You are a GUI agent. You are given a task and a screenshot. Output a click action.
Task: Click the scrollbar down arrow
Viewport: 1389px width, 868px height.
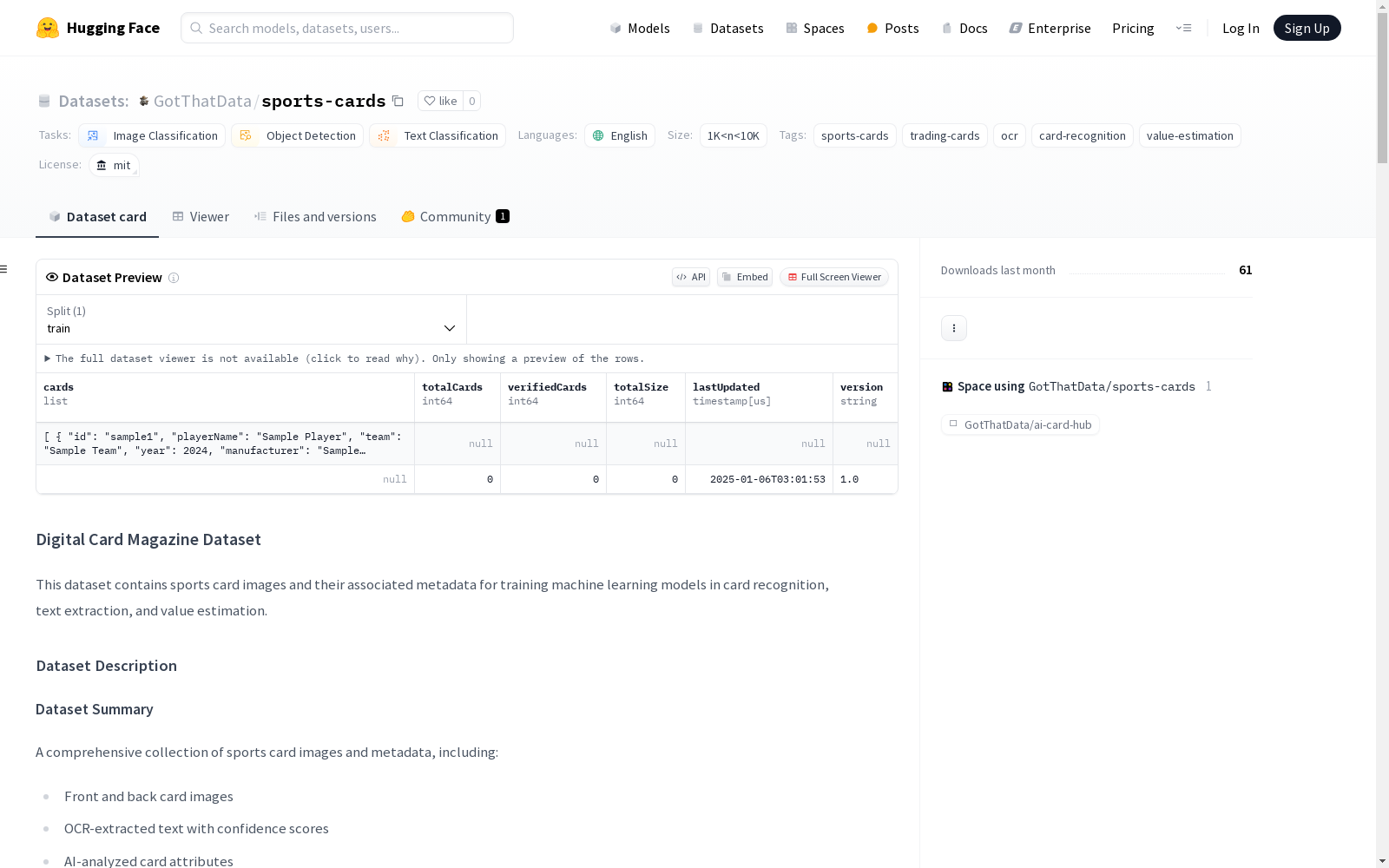click(1382, 861)
